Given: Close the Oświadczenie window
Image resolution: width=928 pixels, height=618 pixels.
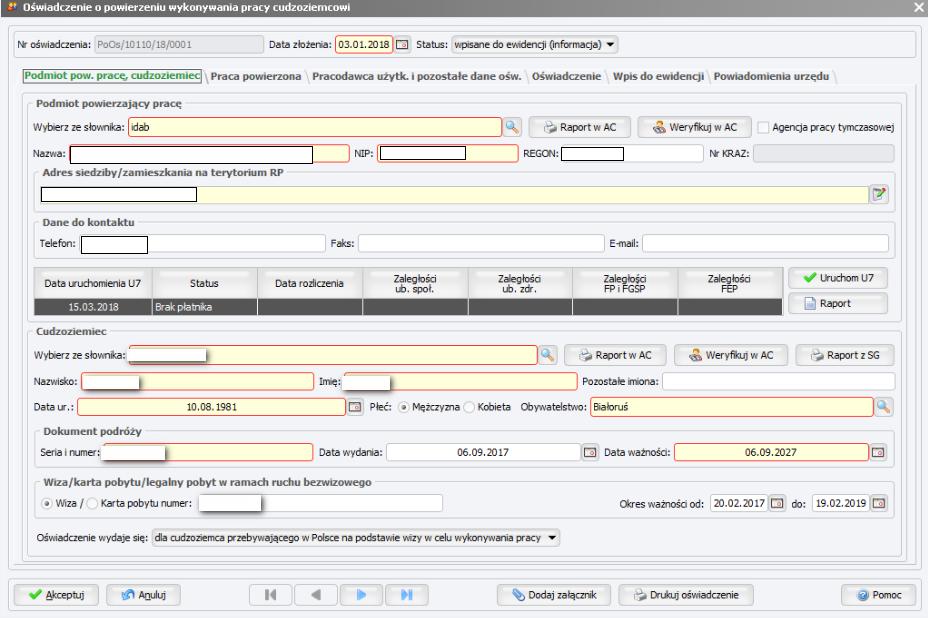Looking at the screenshot, I should tap(918, 7).
